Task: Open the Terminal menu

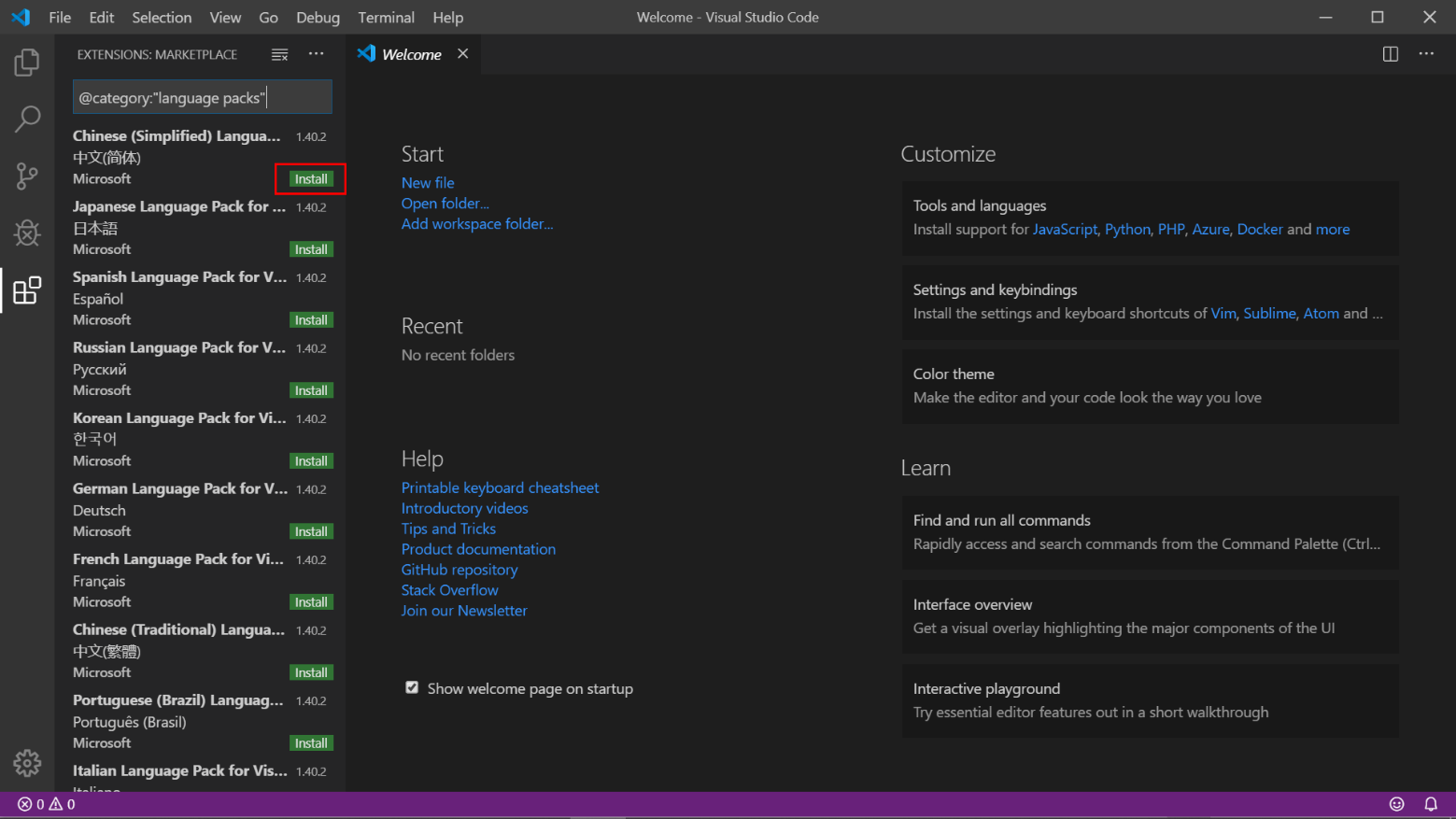Action: coord(386,18)
